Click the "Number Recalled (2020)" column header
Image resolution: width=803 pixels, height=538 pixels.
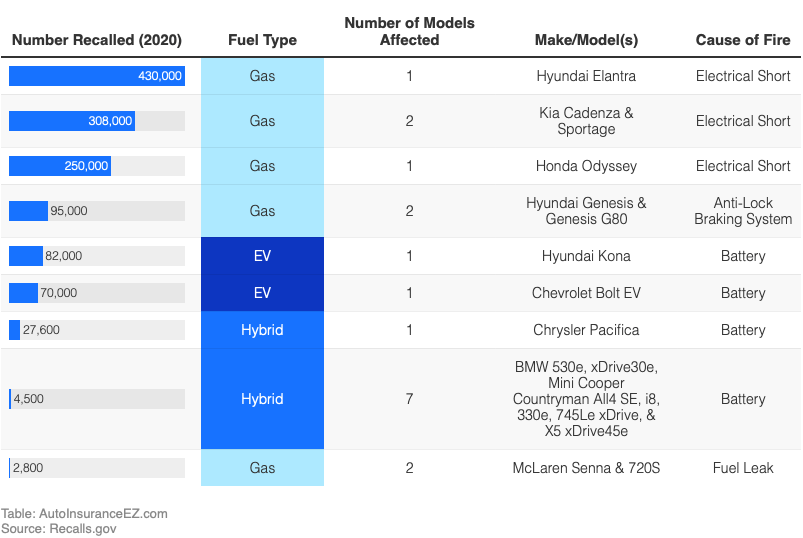[x=97, y=40]
